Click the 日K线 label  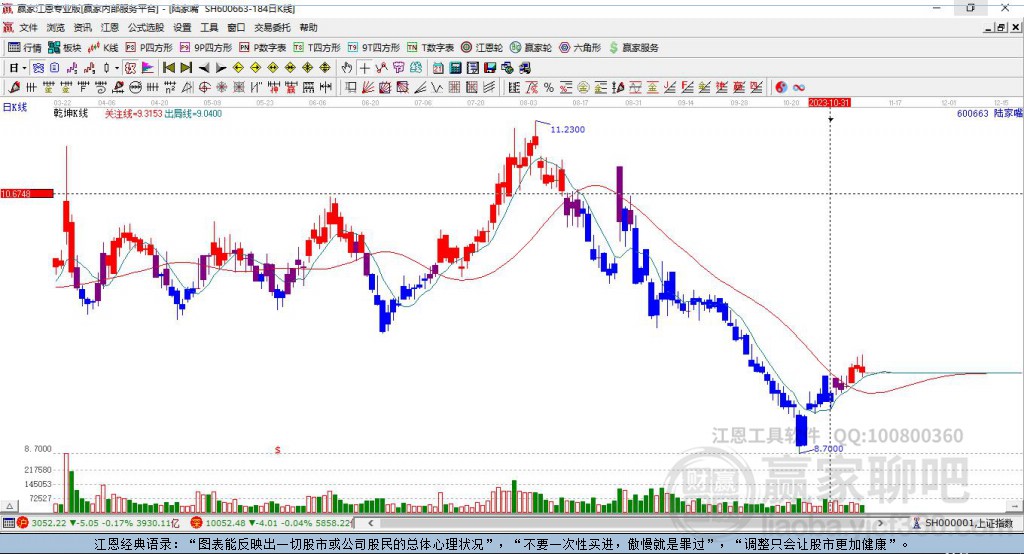15,107
